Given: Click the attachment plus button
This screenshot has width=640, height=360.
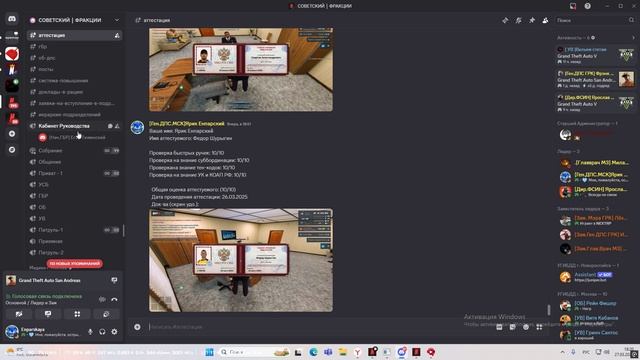Looking at the screenshot, I should (x=137, y=327).
